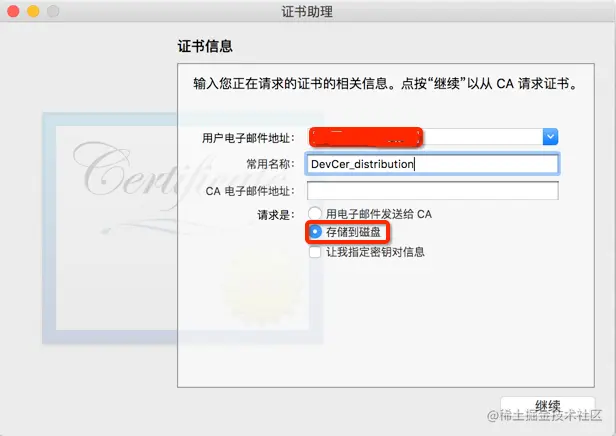616x436 pixels.
Task: Enable the 让我指定密钥对信息 checkbox
Action: [x=315, y=252]
